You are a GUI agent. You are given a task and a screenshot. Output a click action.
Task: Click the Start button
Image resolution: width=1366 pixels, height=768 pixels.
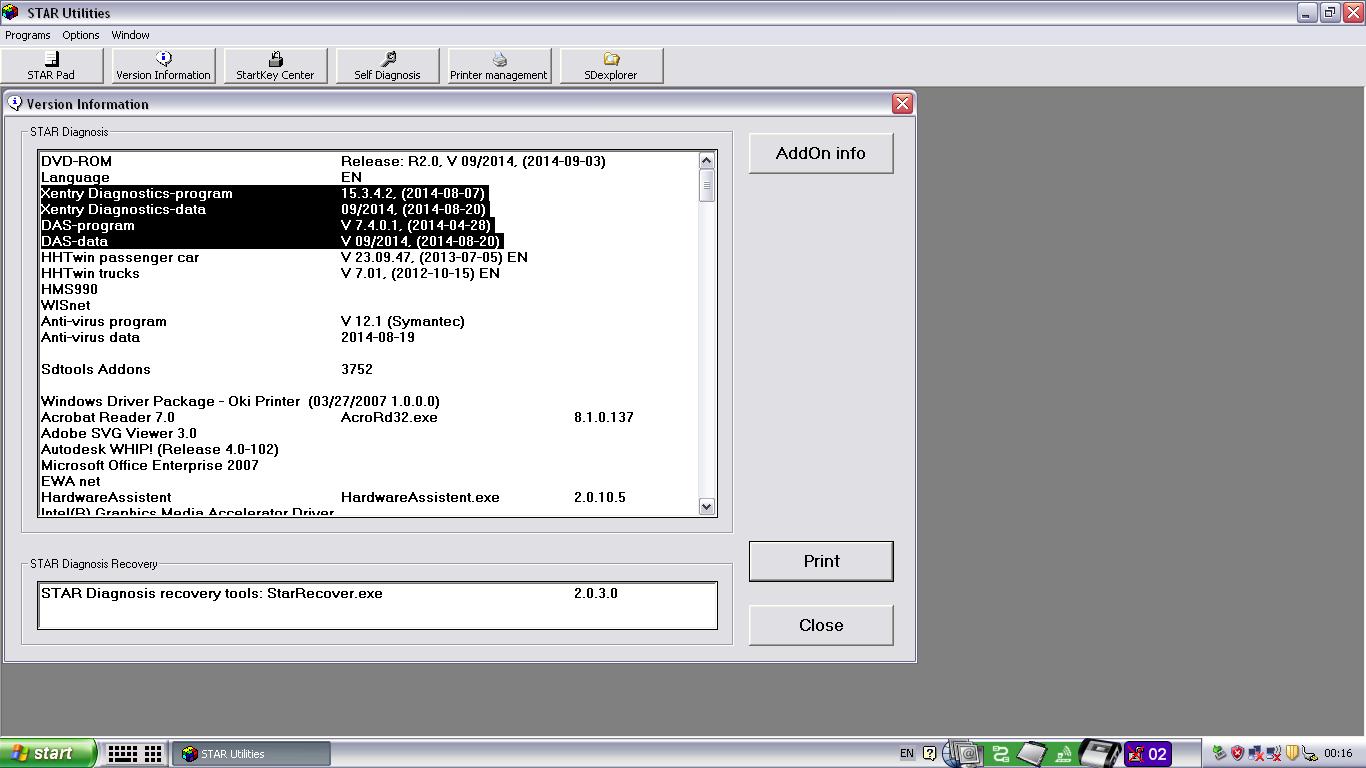(48, 754)
